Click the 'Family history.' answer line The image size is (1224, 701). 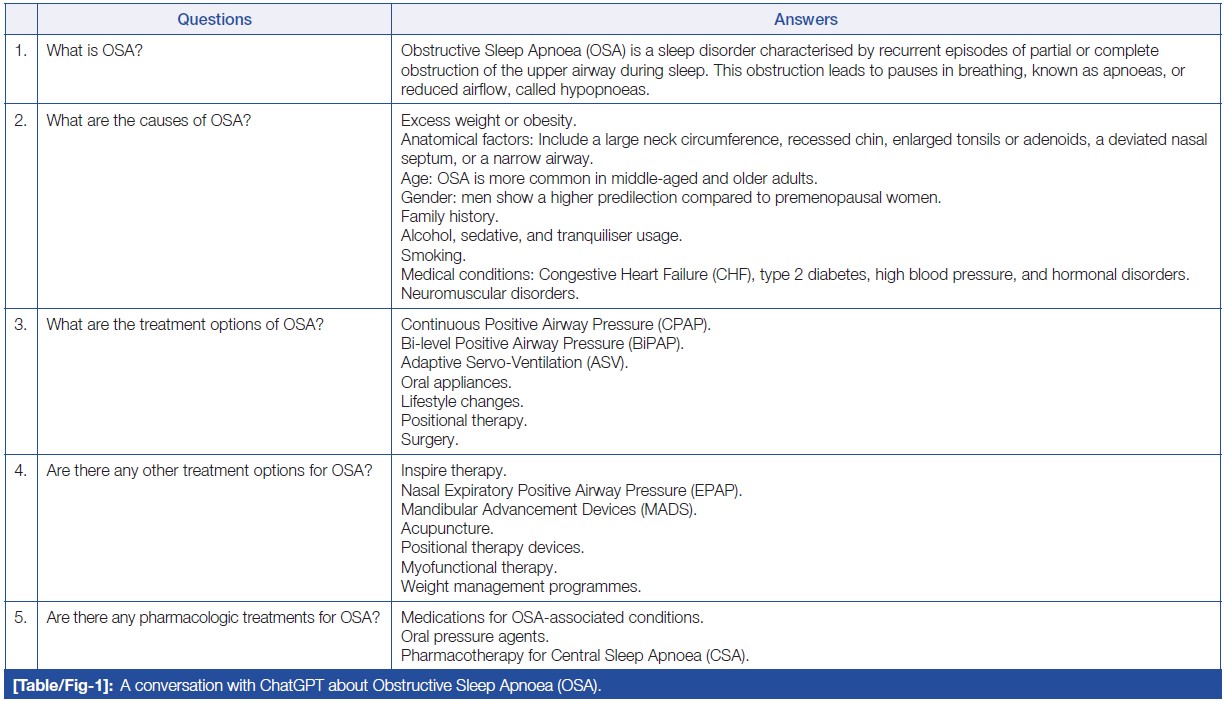point(449,216)
